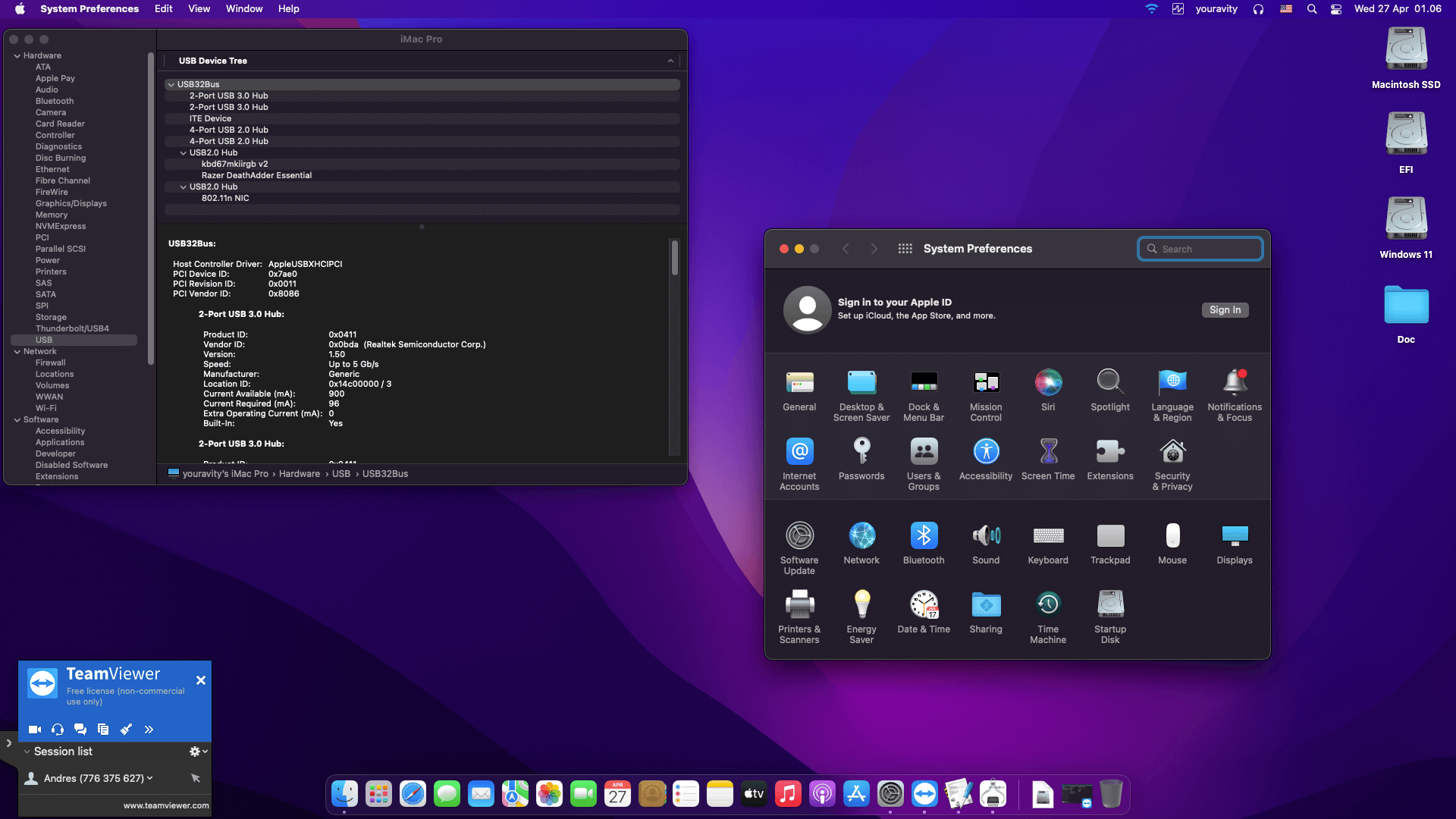Collapse the Network section in sidebar

pyautogui.click(x=17, y=352)
